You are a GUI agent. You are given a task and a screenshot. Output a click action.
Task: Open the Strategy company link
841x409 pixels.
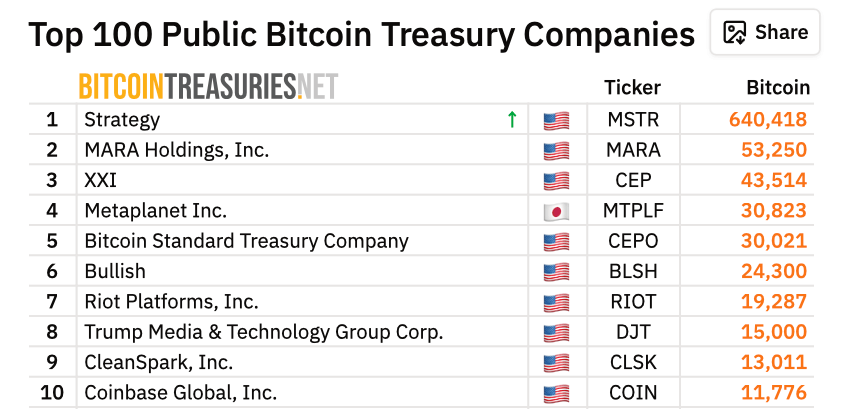(122, 120)
